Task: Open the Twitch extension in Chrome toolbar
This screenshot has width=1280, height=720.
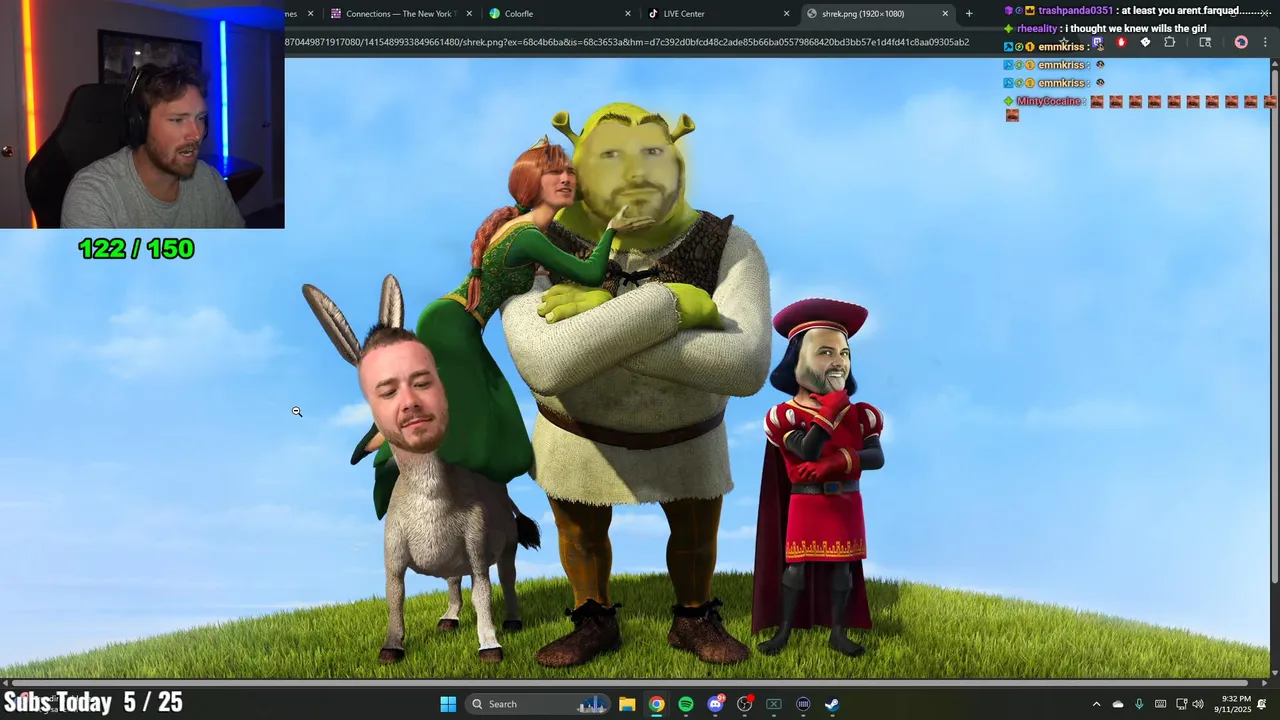Action: click(x=1097, y=42)
